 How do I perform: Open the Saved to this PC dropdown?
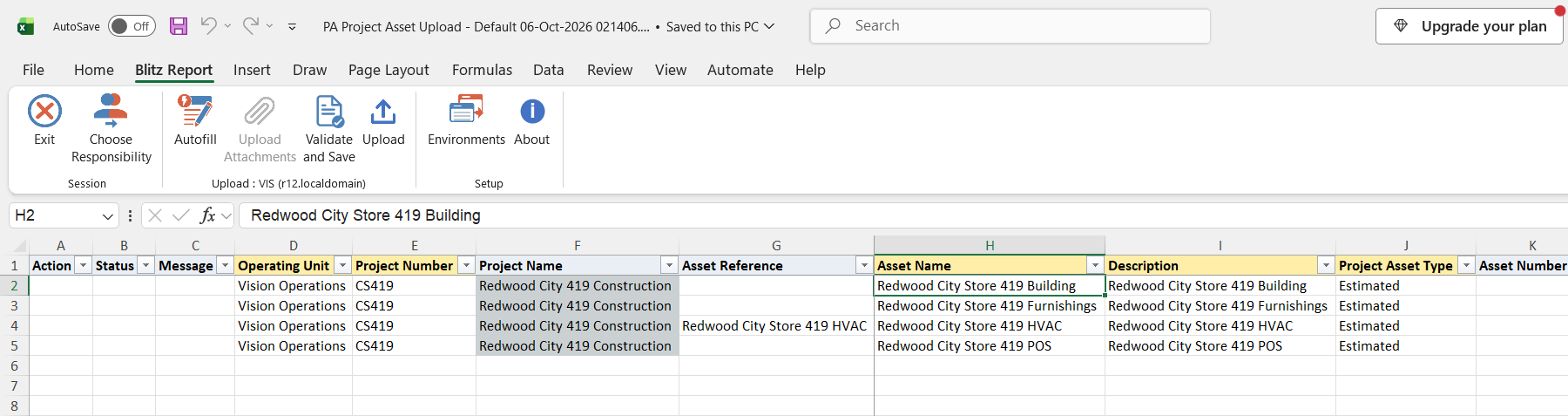769,26
